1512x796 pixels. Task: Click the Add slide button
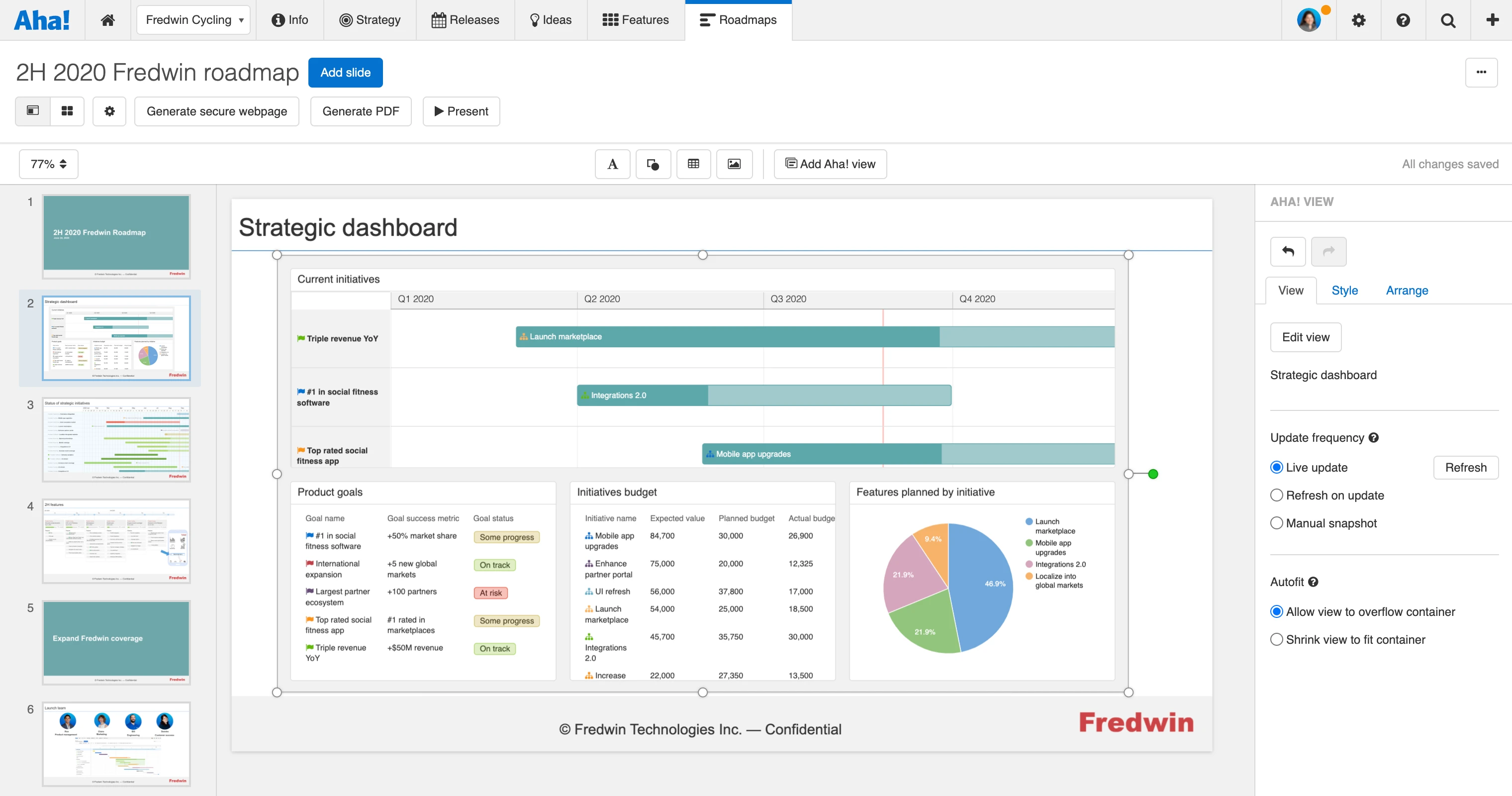tap(345, 72)
